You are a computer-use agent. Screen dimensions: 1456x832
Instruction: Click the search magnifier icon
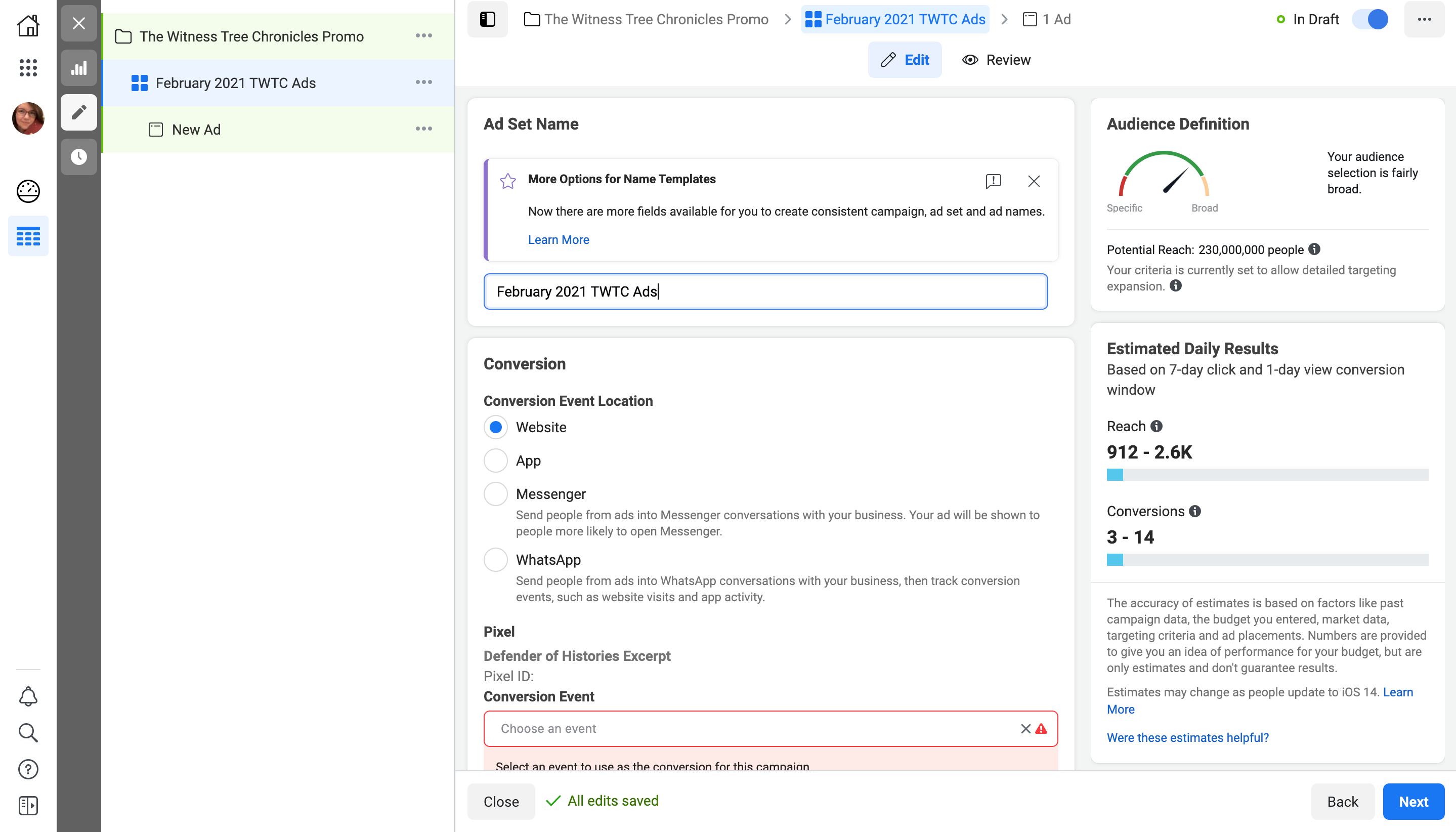[28, 733]
